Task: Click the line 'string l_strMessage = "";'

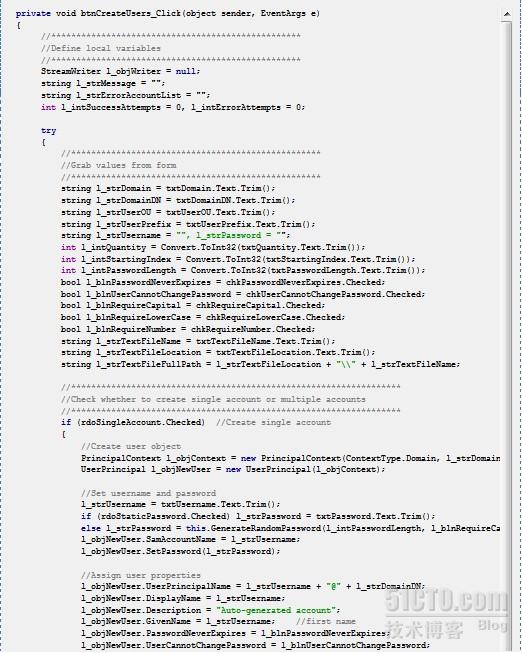Action: [x=103, y=83]
